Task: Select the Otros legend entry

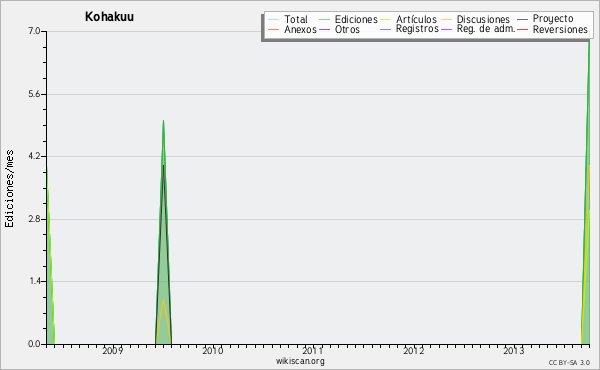Action: click(x=347, y=30)
